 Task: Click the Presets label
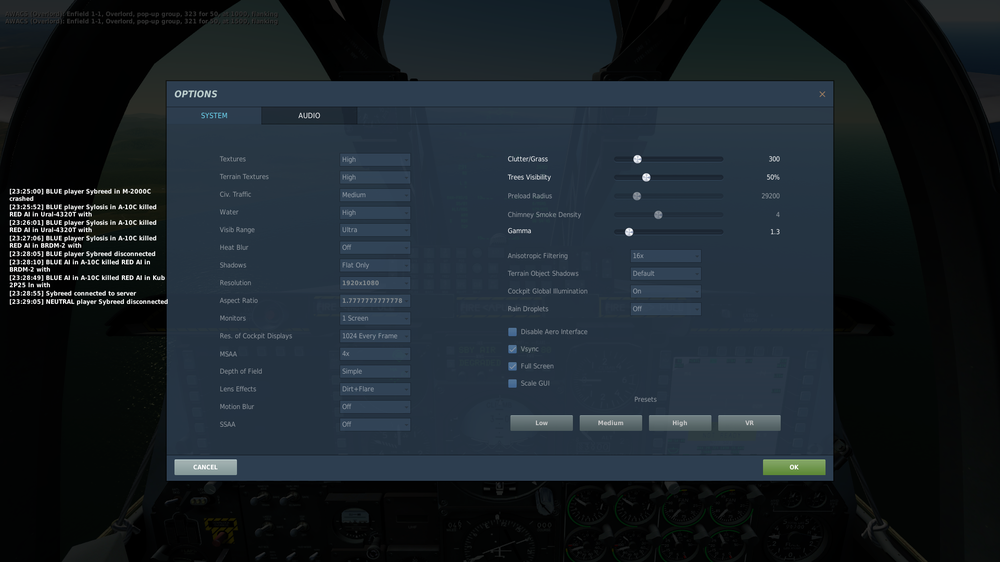click(x=645, y=399)
